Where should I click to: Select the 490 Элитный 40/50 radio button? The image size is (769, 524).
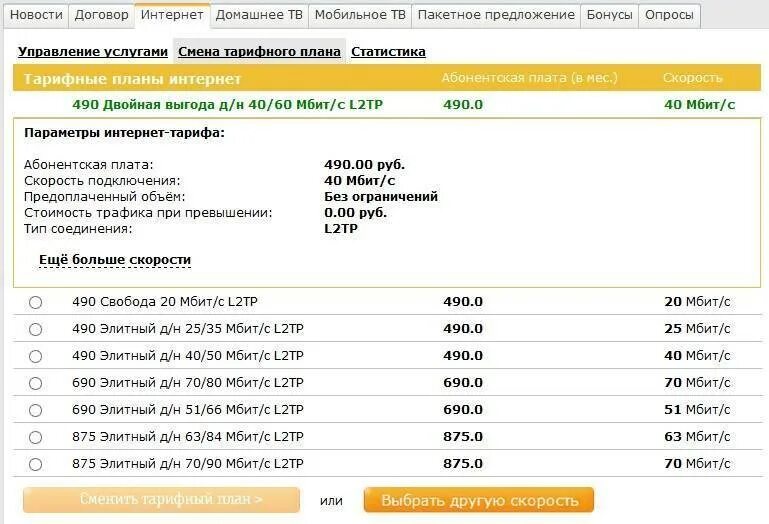click(35, 356)
